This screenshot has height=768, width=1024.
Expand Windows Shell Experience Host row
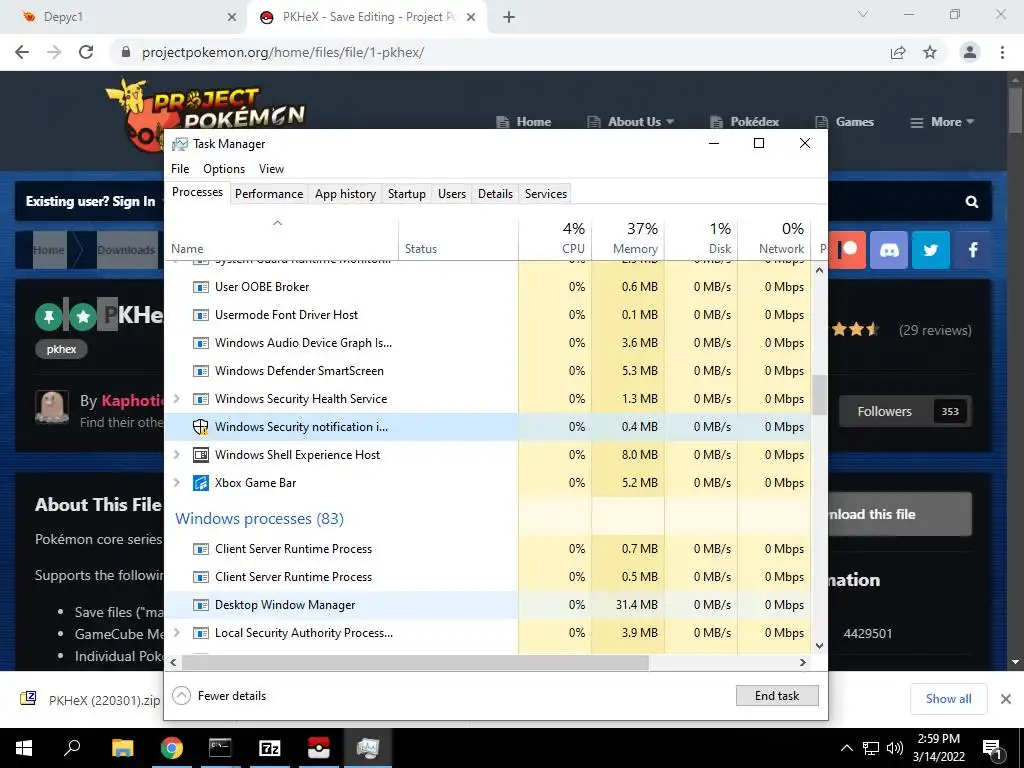tap(176, 455)
